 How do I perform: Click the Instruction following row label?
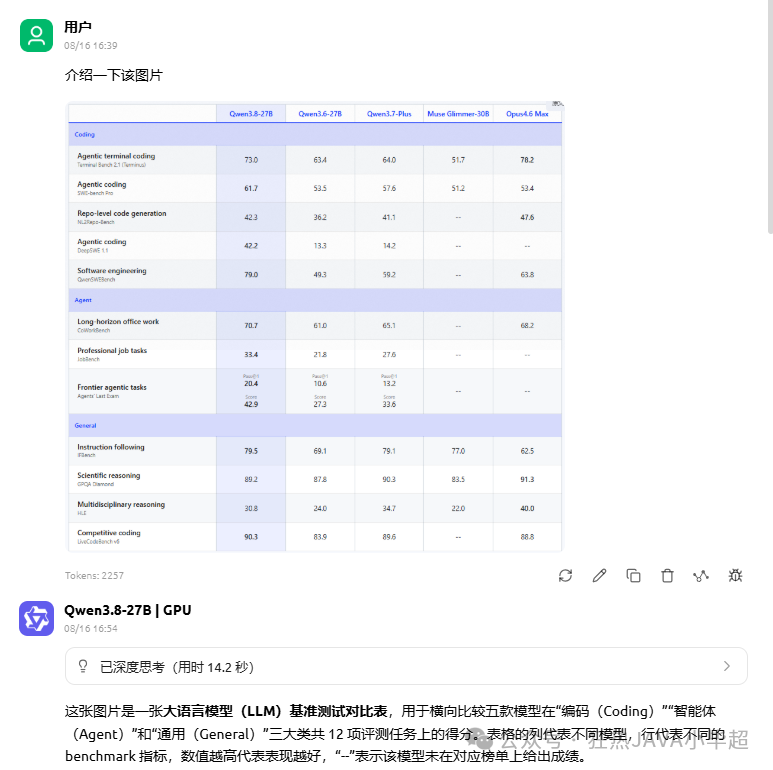click(x=111, y=447)
